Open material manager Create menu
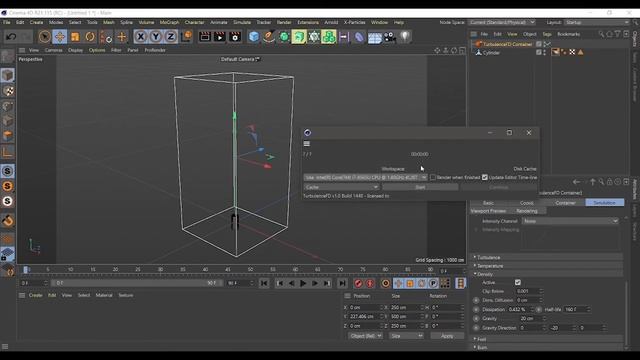The image size is (640, 360). tap(36, 295)
